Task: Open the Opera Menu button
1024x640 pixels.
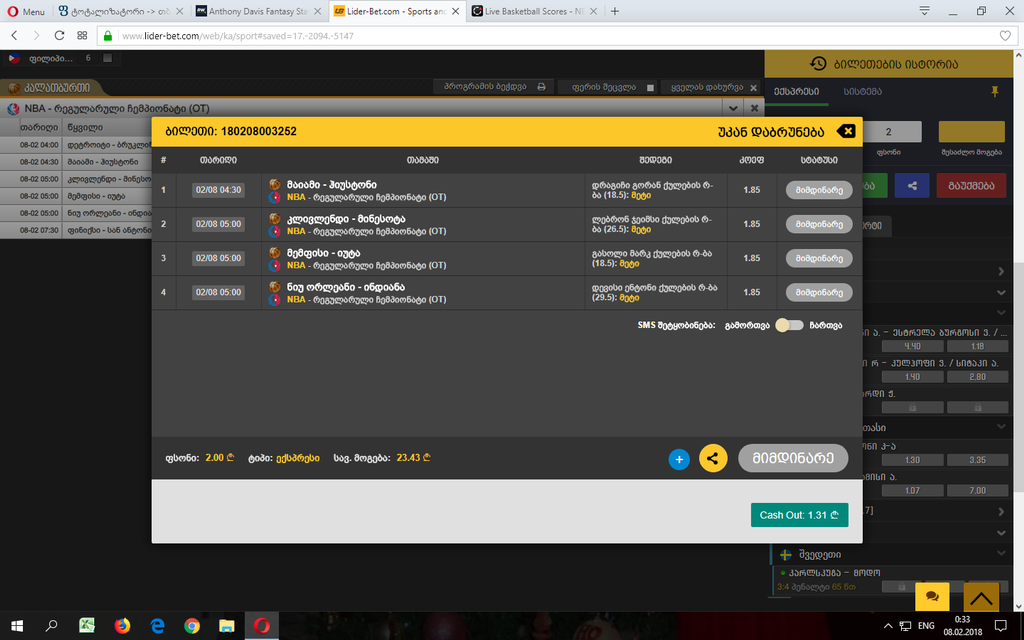Action: (x=26, y=11)
